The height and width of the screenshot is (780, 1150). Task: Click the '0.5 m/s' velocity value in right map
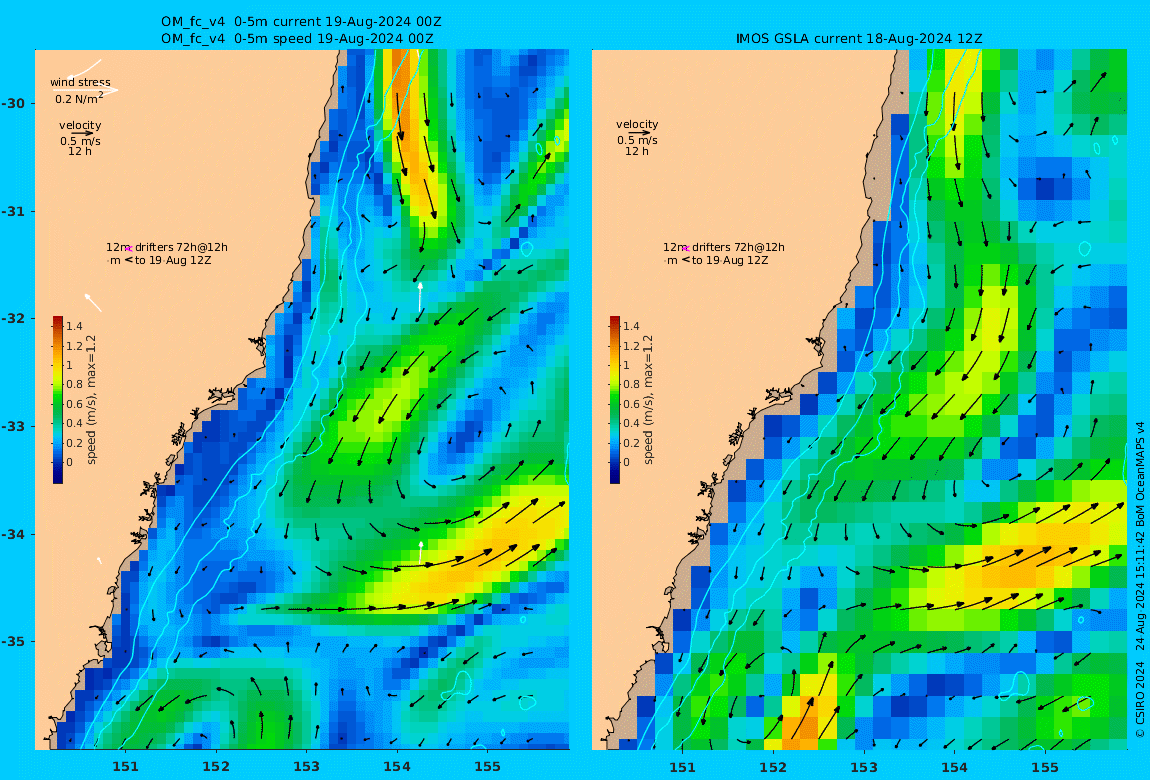click(x=637, y=141)
